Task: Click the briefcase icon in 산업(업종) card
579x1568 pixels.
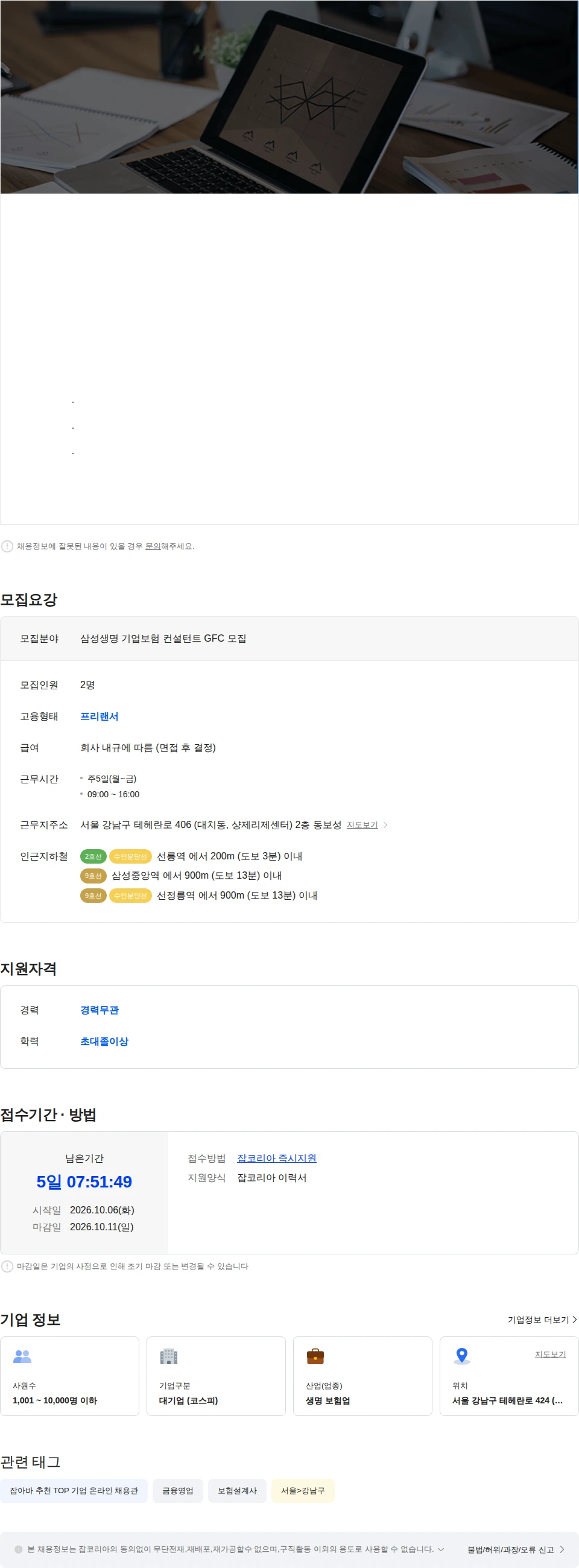Action: click(x=315, y=1356)
